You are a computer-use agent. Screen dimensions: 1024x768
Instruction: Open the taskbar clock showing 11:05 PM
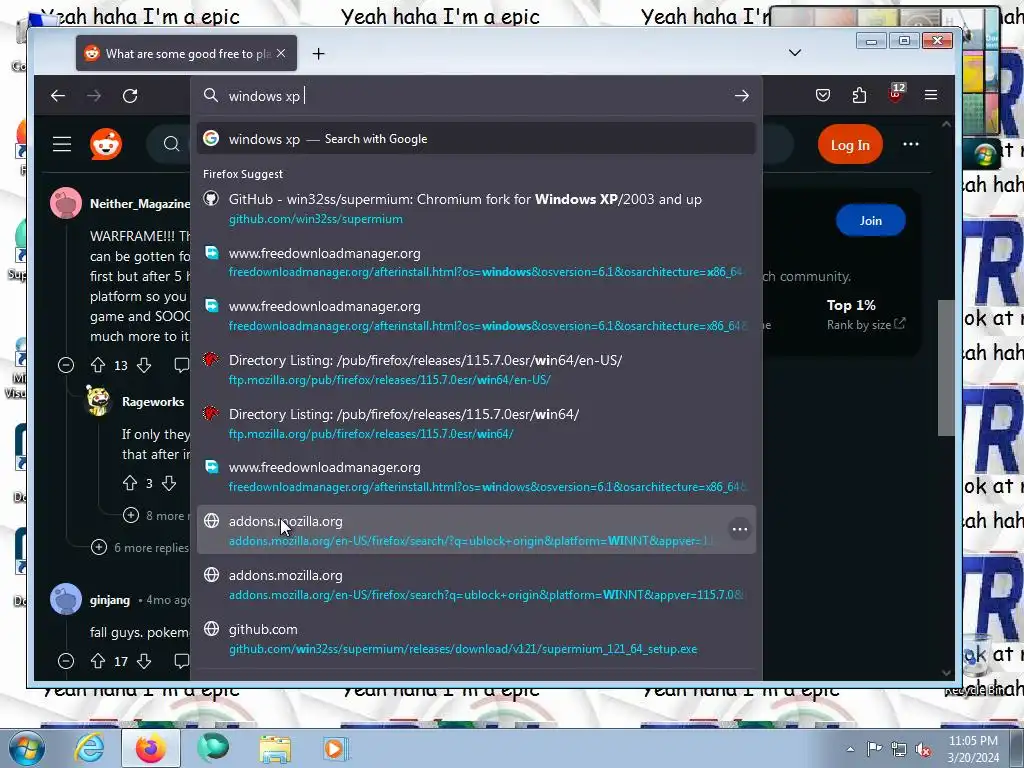(x=973, y=749)
